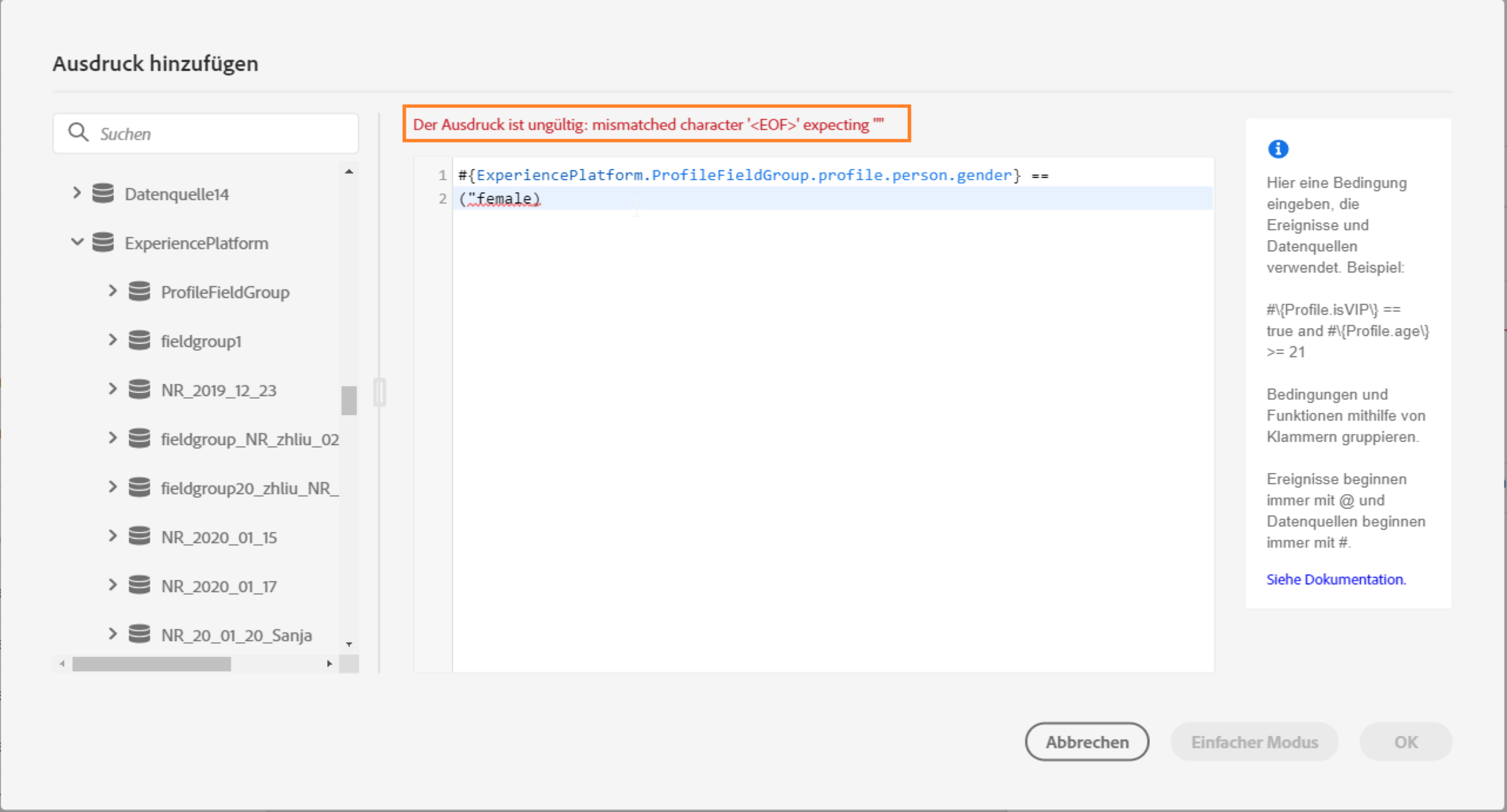
Task: Click the ExperiencePlatform database icon
Action: coord(103,242)
